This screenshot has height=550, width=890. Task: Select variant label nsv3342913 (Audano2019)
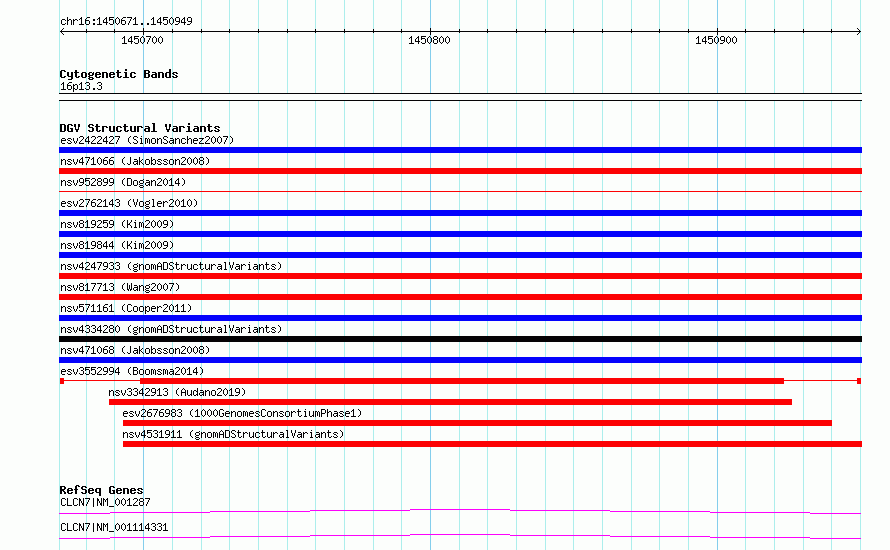coord(177,392)
